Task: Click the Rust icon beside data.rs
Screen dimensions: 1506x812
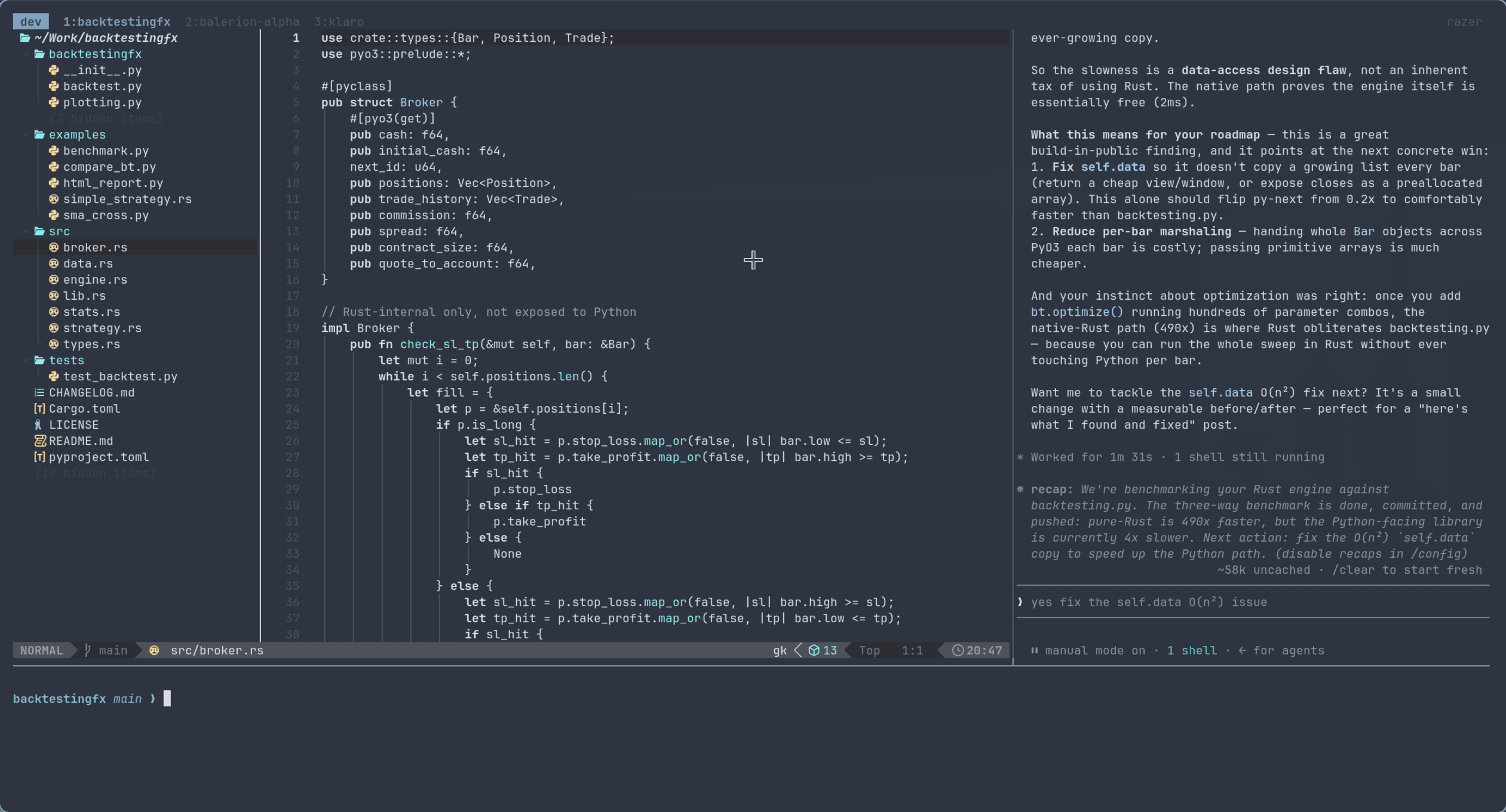Action: (54, 263)
